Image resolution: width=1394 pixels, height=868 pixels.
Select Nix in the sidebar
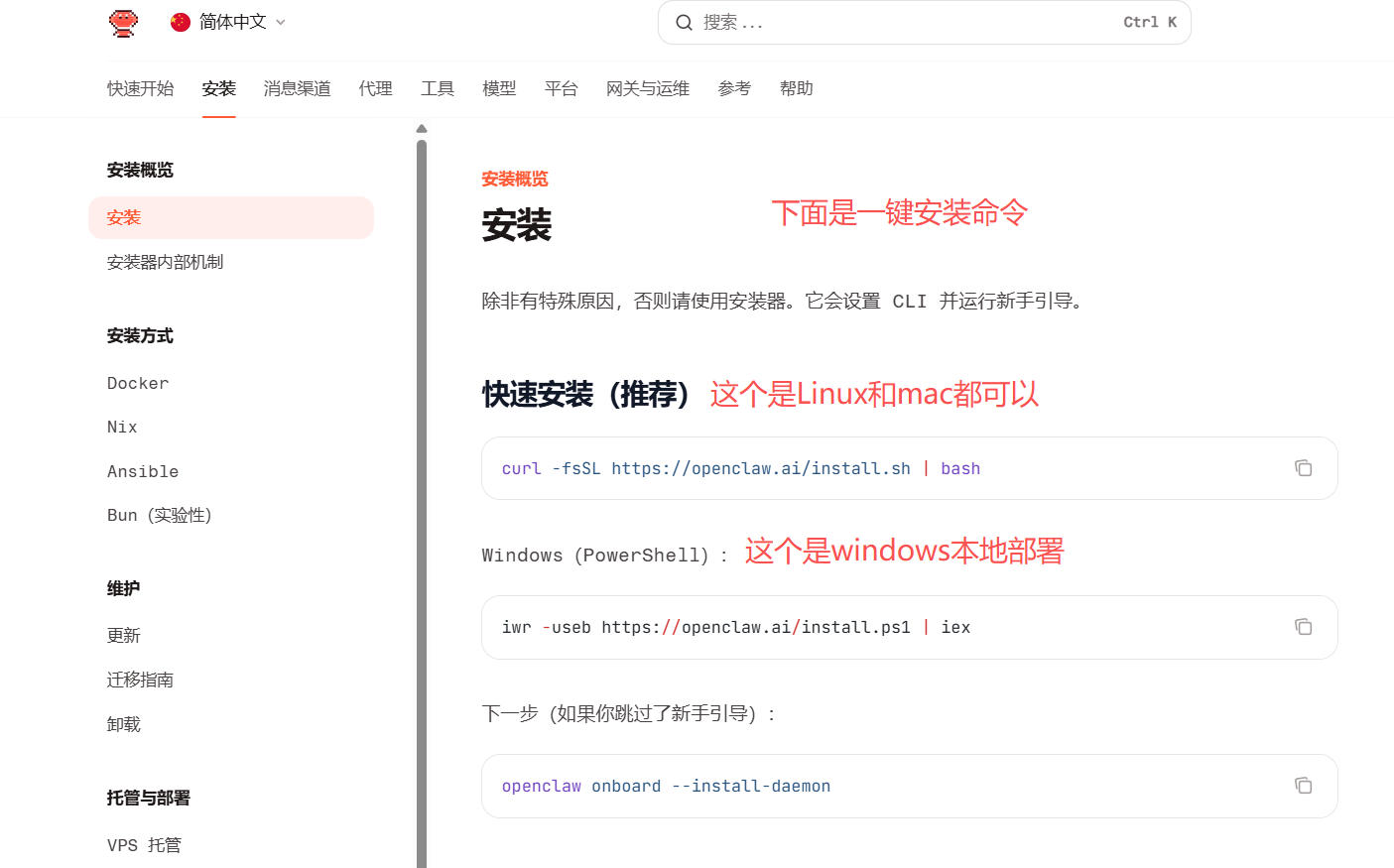click(121, 427)
